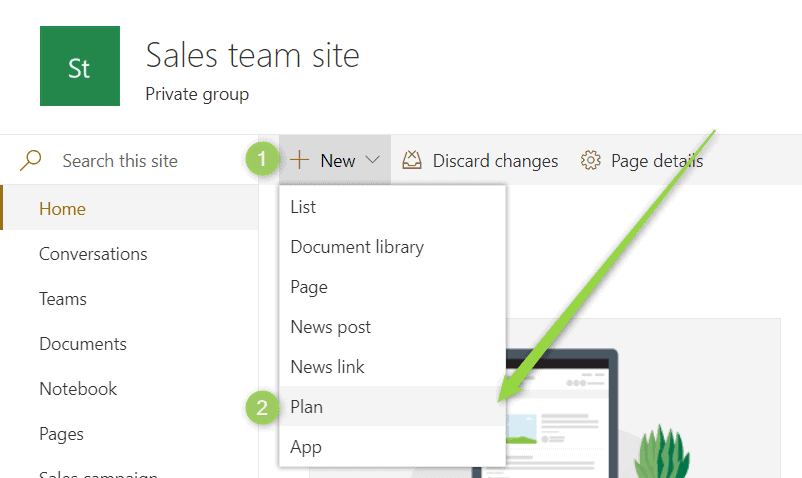Choose Document library in the menu
The image size is (802, 478).
tap(357, 247)
